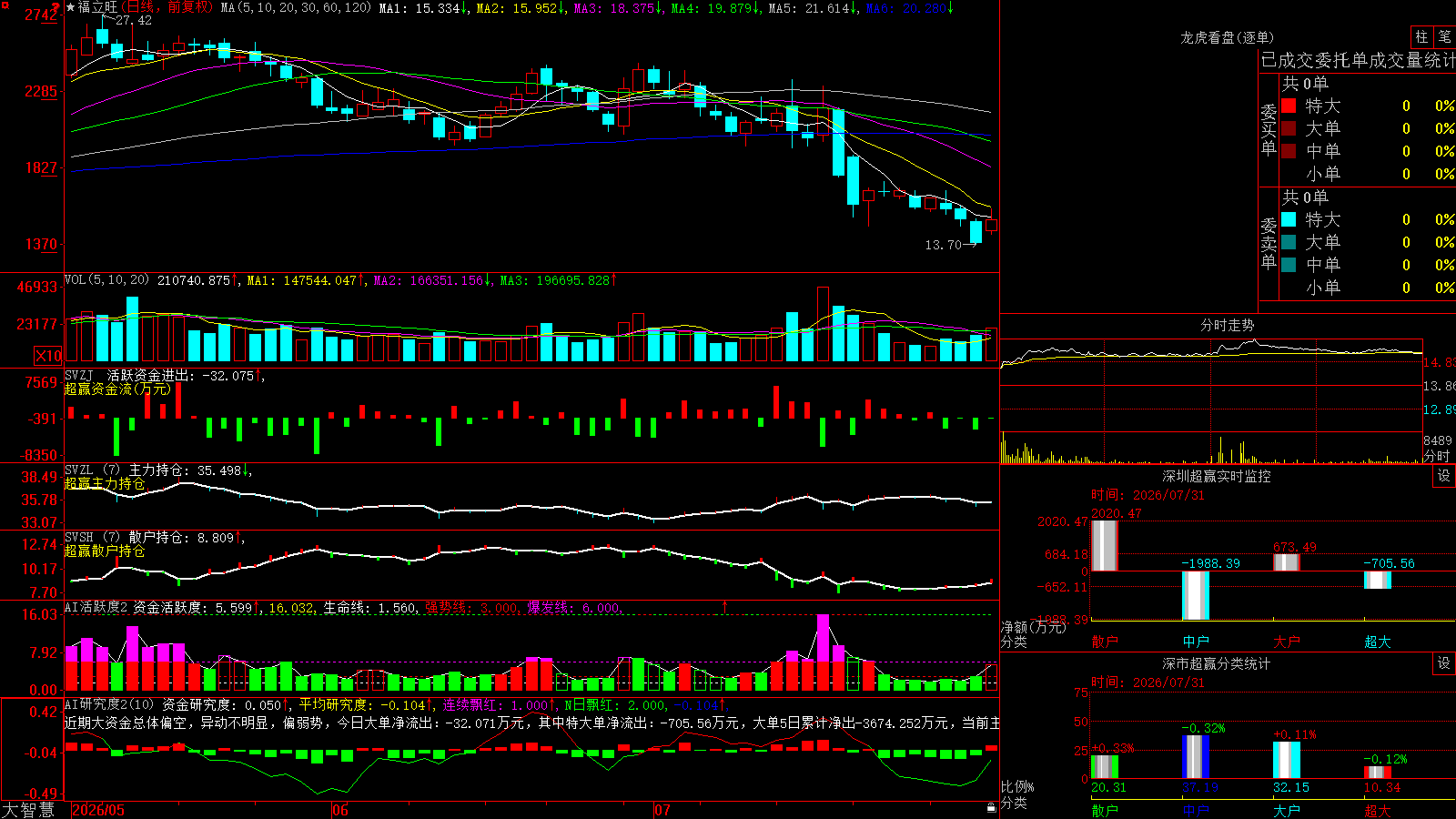Viewport: 1456px width, 819px height.
Task: Click the (日线, 前复权) period label
Action: point(167,7)
